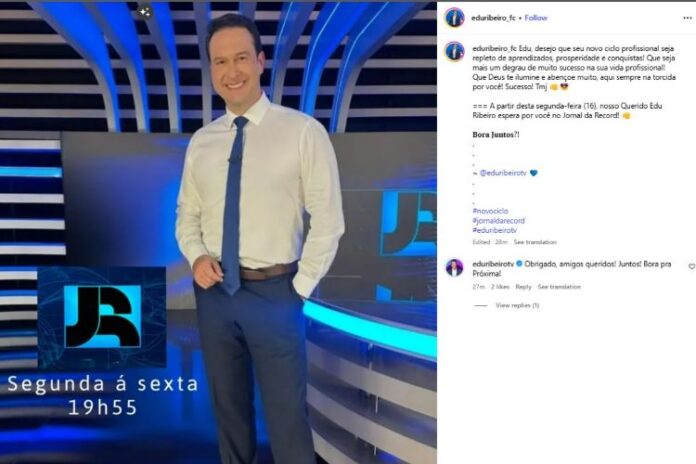Open the #jornaldarecord hashtag
Screen dimensions: 696x464
point(498,221)
